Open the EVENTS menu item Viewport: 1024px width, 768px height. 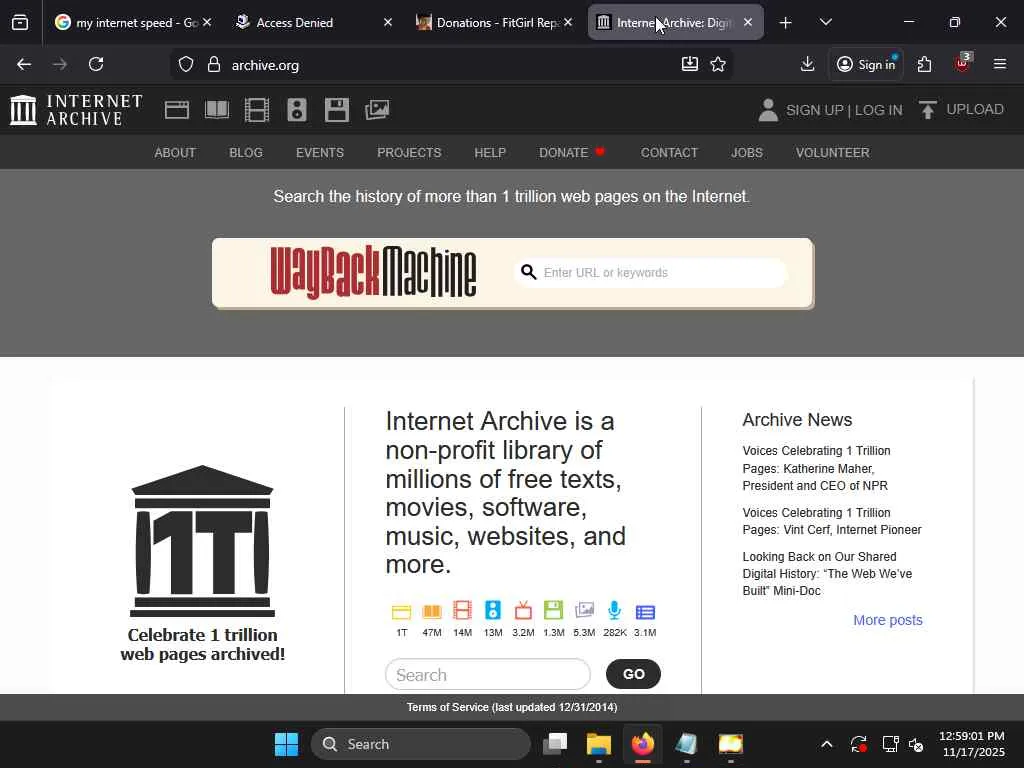tap(319, 152)
